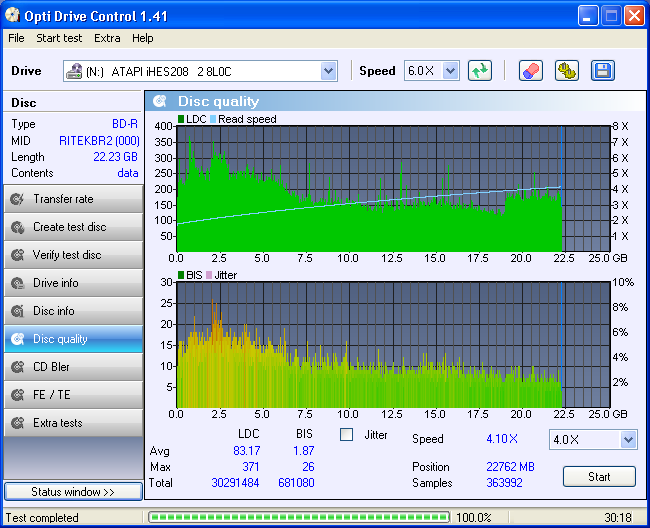Click the Disc quality sidebar icon
Image resolution: width=650 pixels, height=528 pixels.
click(x=17, y=339)
